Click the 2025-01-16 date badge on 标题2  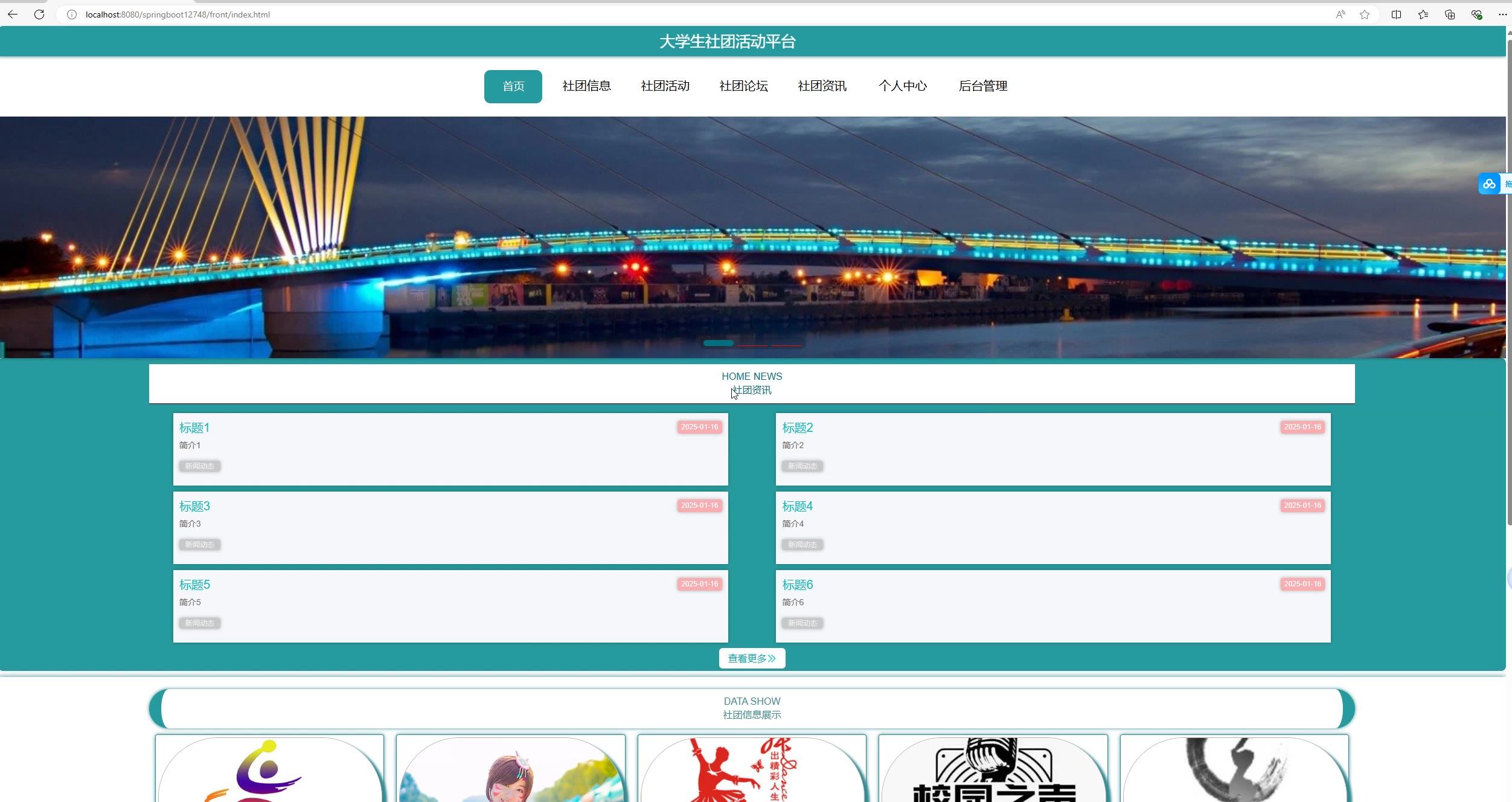click(1302, 427)
